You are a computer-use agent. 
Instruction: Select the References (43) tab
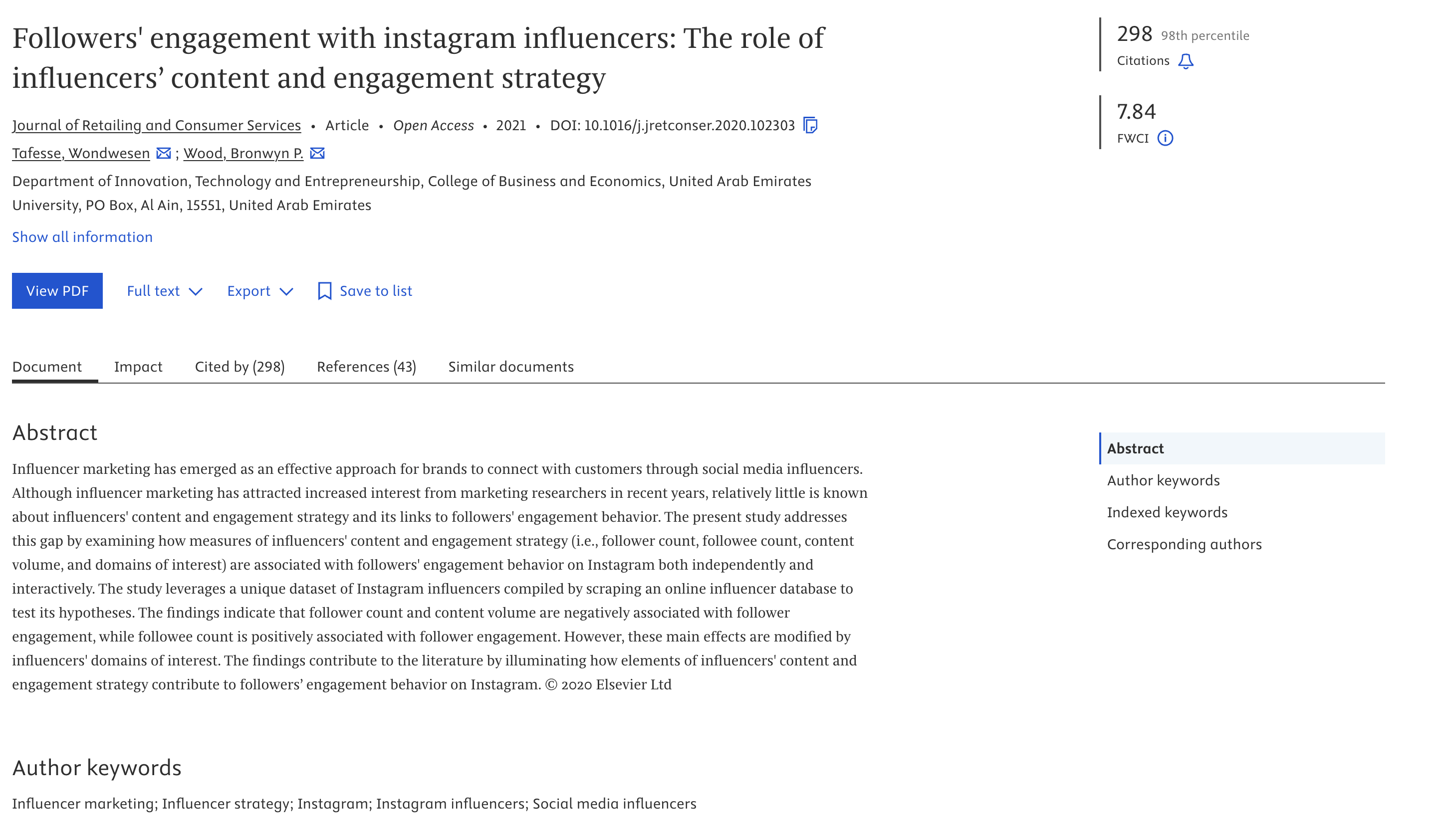coord(366,367)
